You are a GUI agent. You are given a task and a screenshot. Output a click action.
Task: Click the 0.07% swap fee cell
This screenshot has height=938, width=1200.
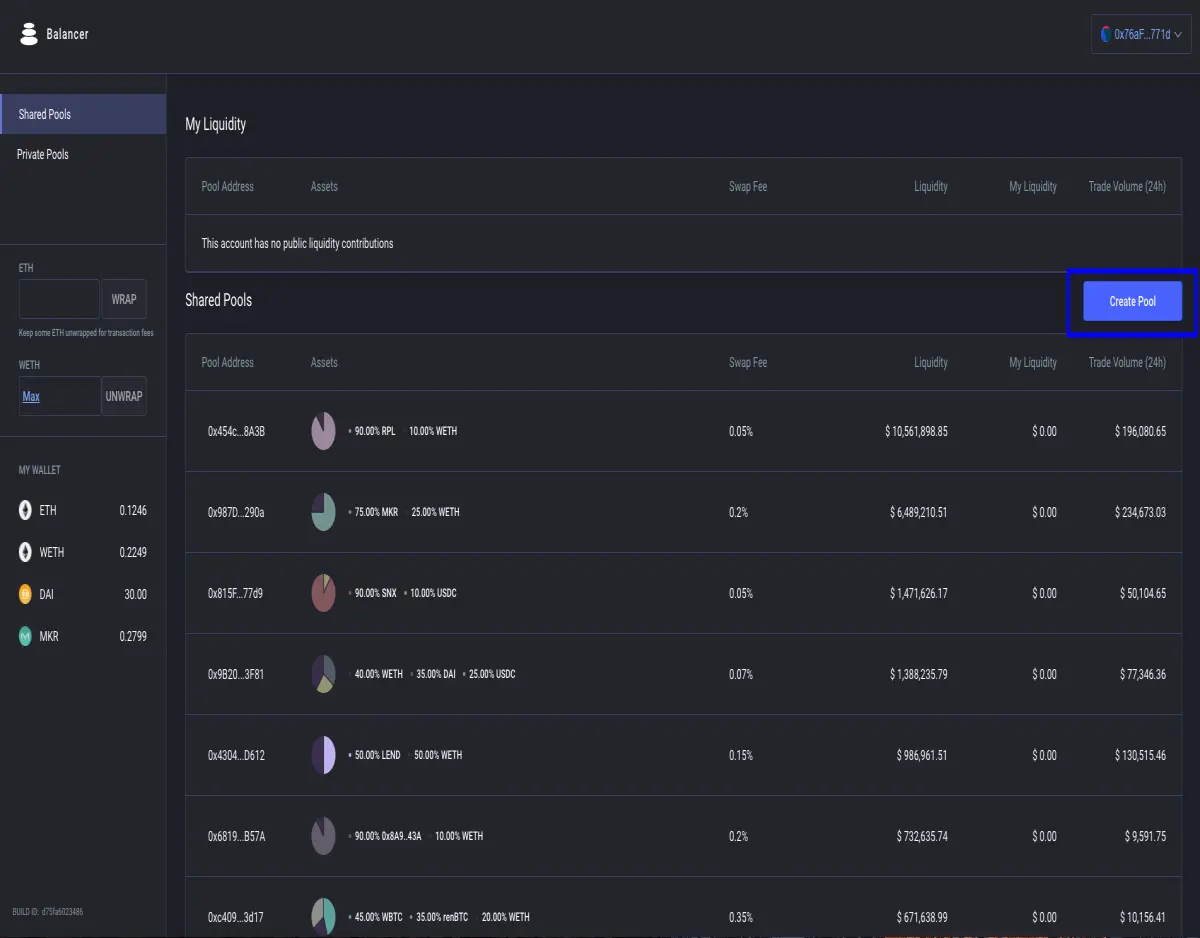(741, 674)
